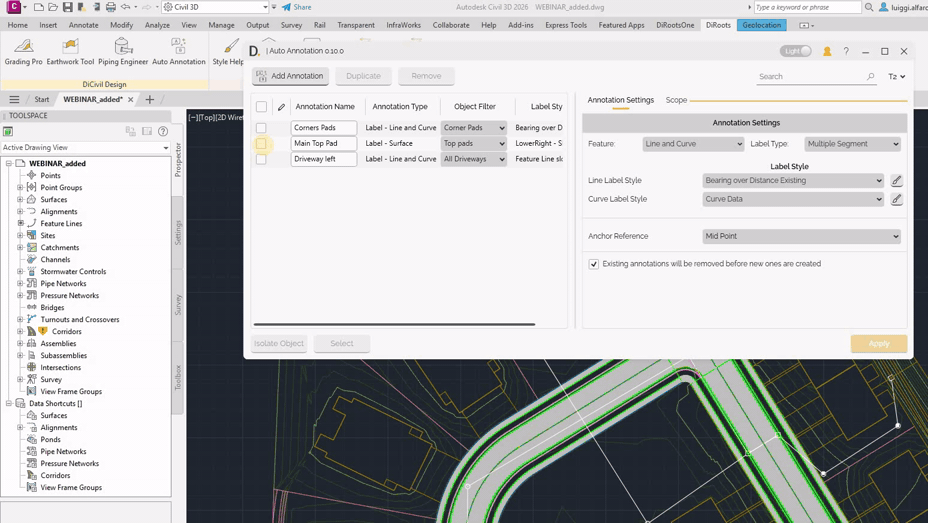Image resolution: width=928 pixels, height=523 pixels.
Task: Launch the Earthwork Tool
Action: pyautogui.click(x=70, y=51)
